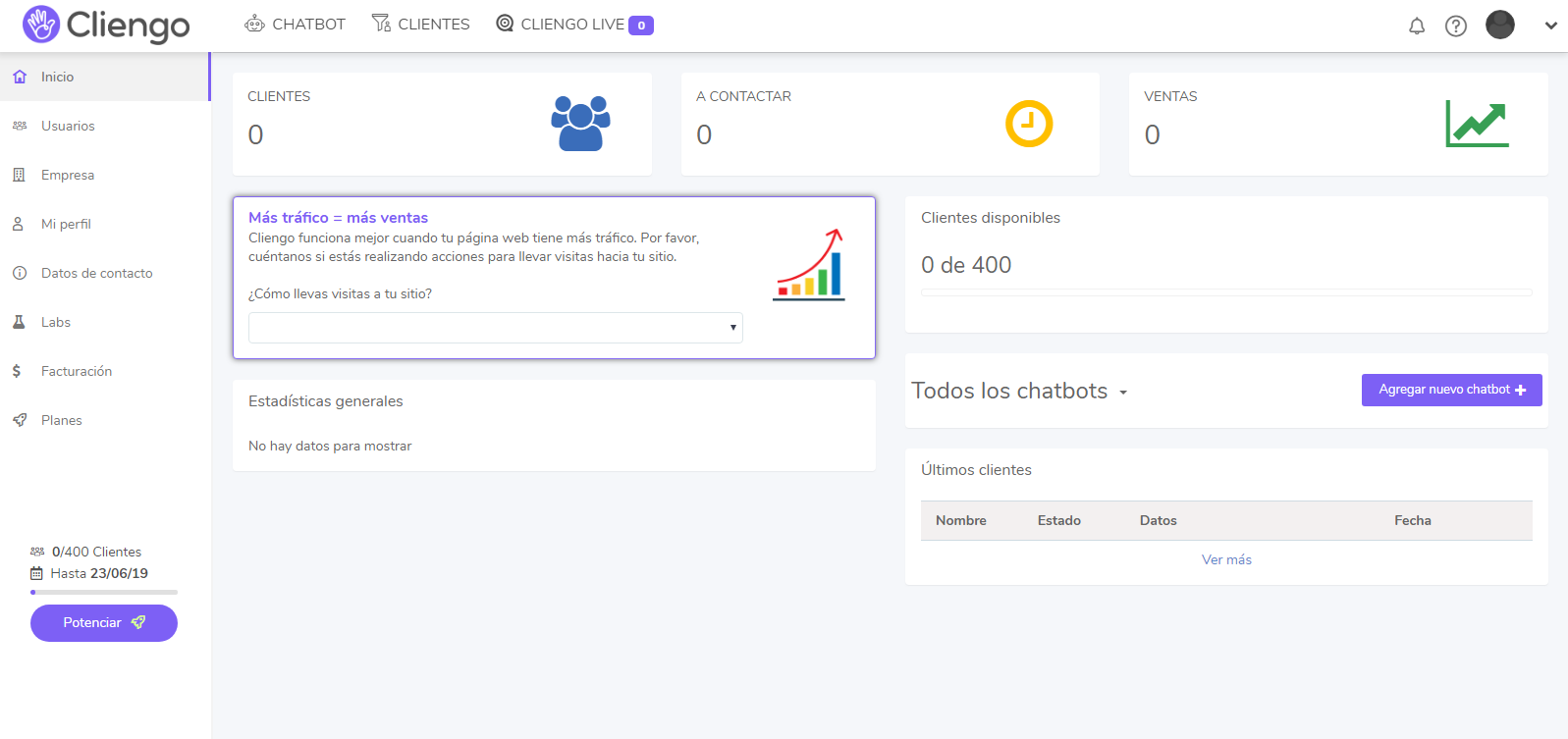The height and width of the screenshot is (739, 1568).
Task: Click the Datos column header
Action: 1159,520
